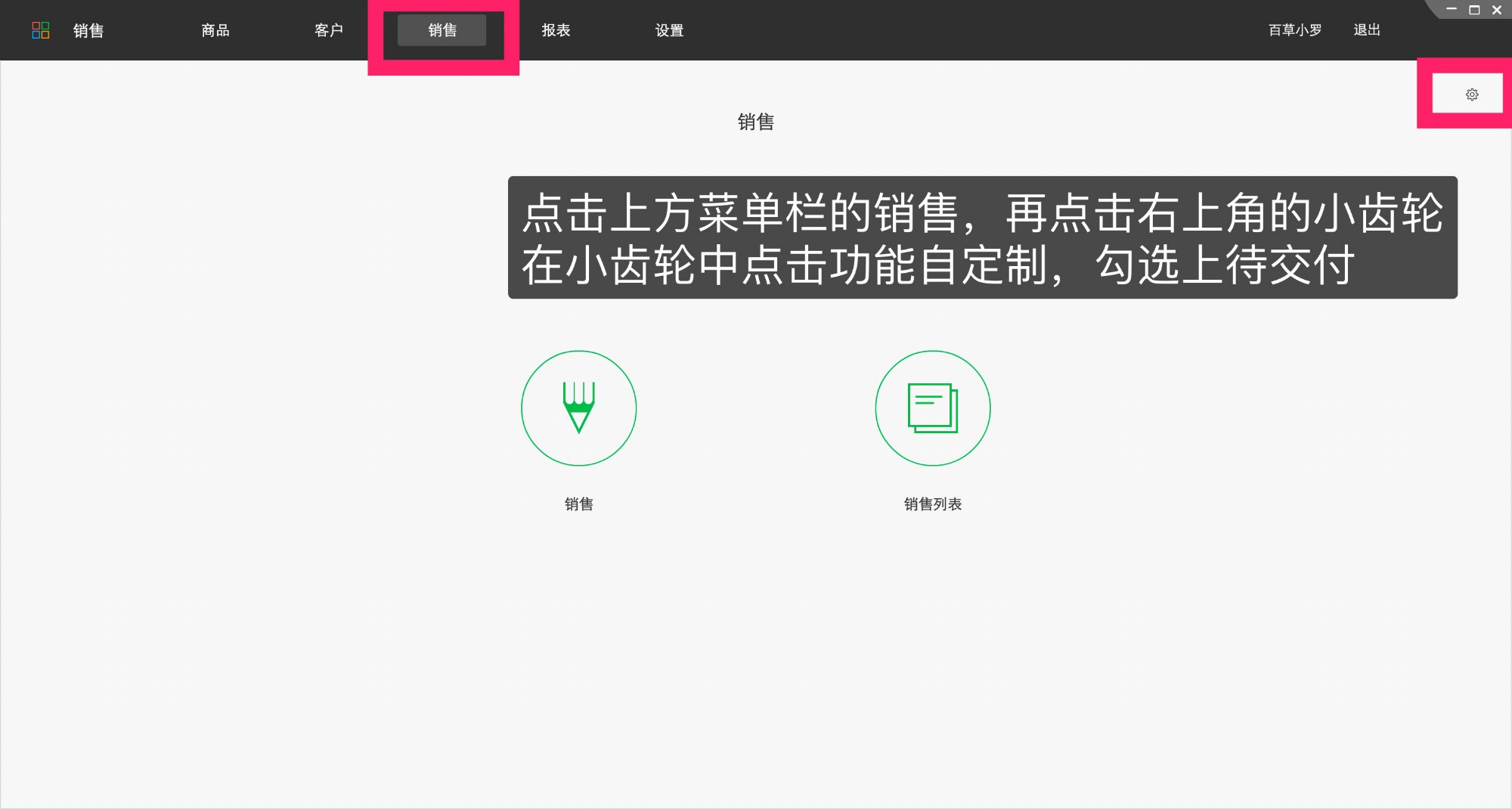This screenshot has width=1512, height=809.
Task: Click the colorful grid icon in top-left corner
Action: 42,29
